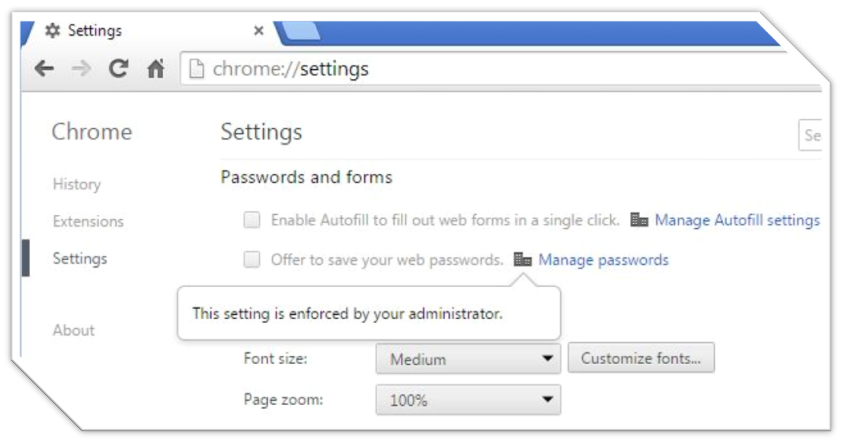The width and height of the screenshot is (843, 443).
Task: Click the forward navigation arrow
Action: click(82, 69)
